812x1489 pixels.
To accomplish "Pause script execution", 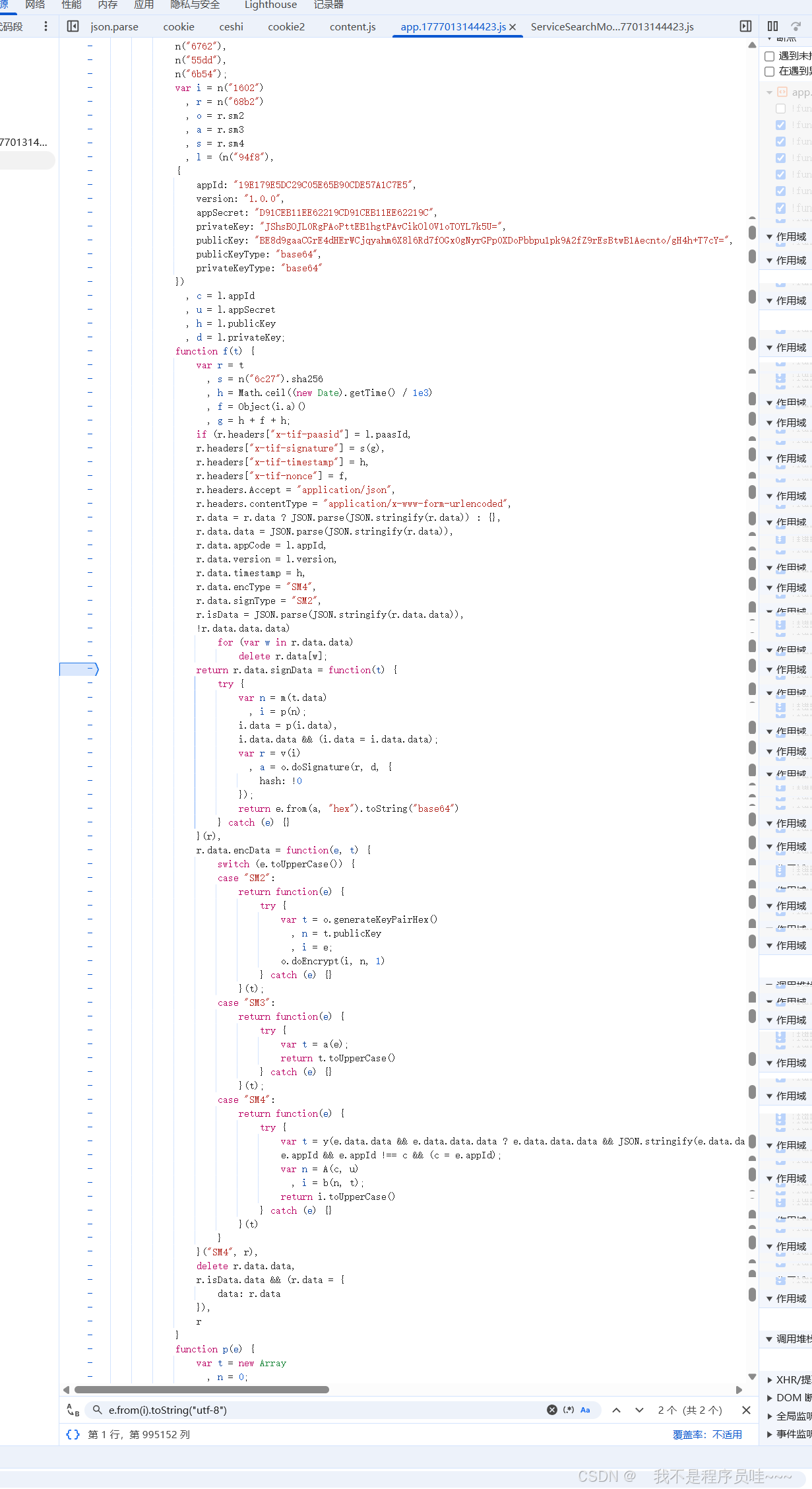I will (x=772, y=26).
